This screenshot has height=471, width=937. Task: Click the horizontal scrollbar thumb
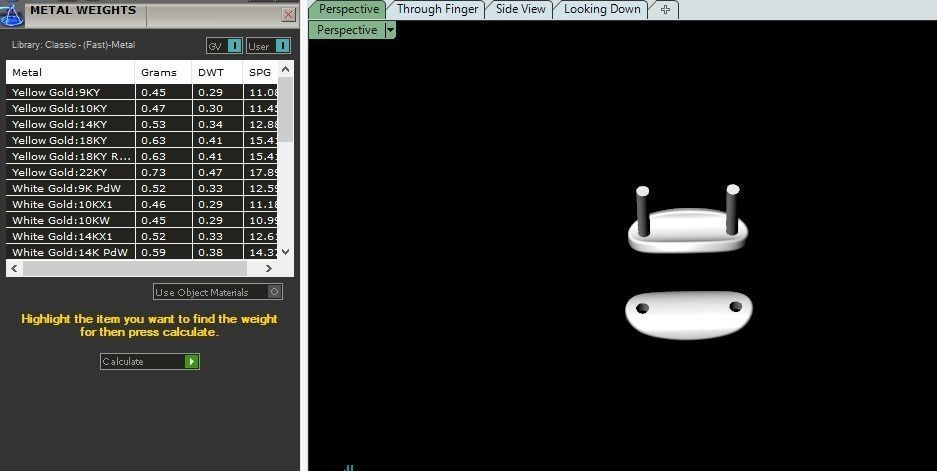[x=134, y=269]
